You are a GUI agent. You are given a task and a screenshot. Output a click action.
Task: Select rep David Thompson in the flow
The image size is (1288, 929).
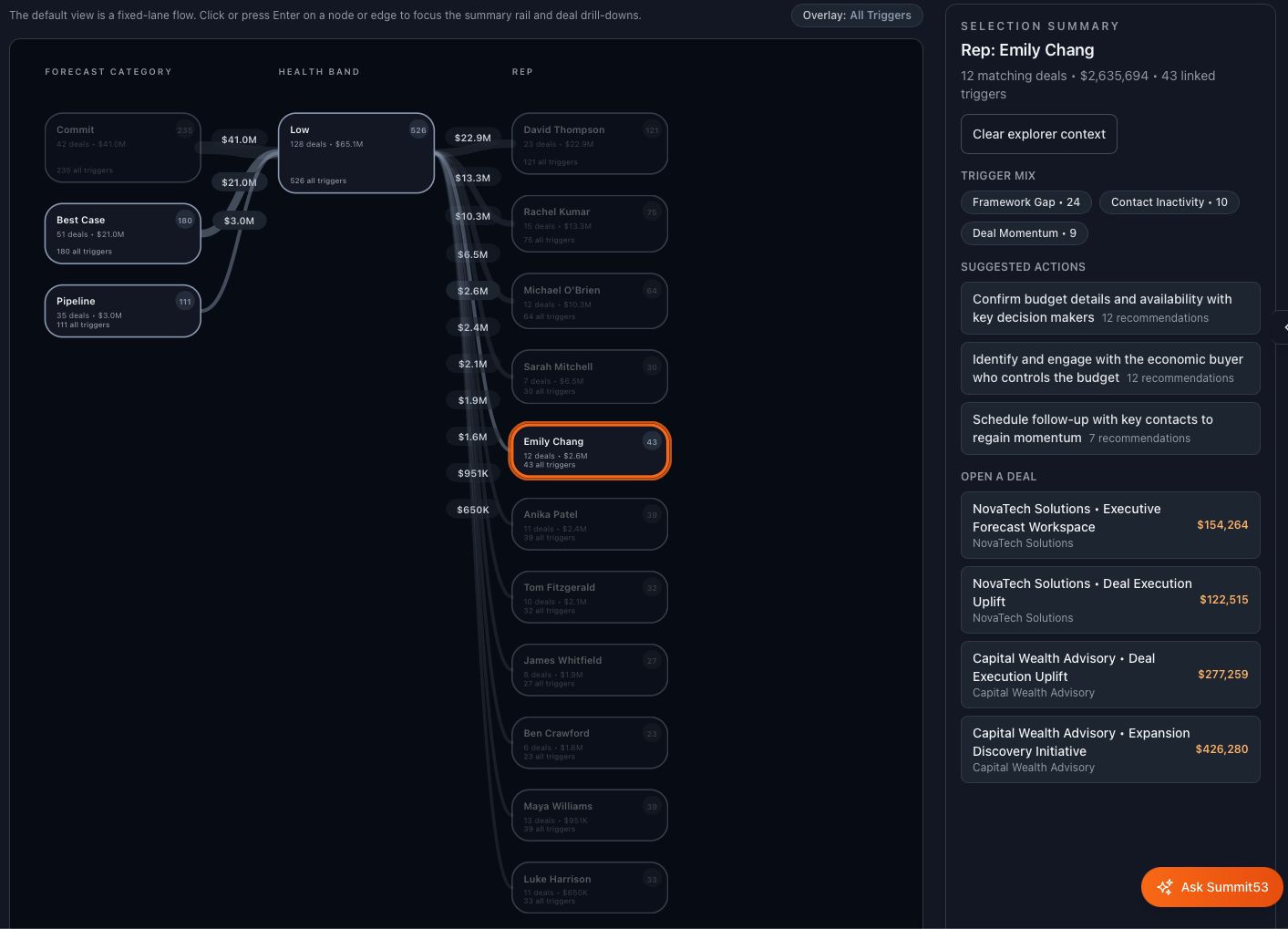pyautogui.click(x=590, y=143)
